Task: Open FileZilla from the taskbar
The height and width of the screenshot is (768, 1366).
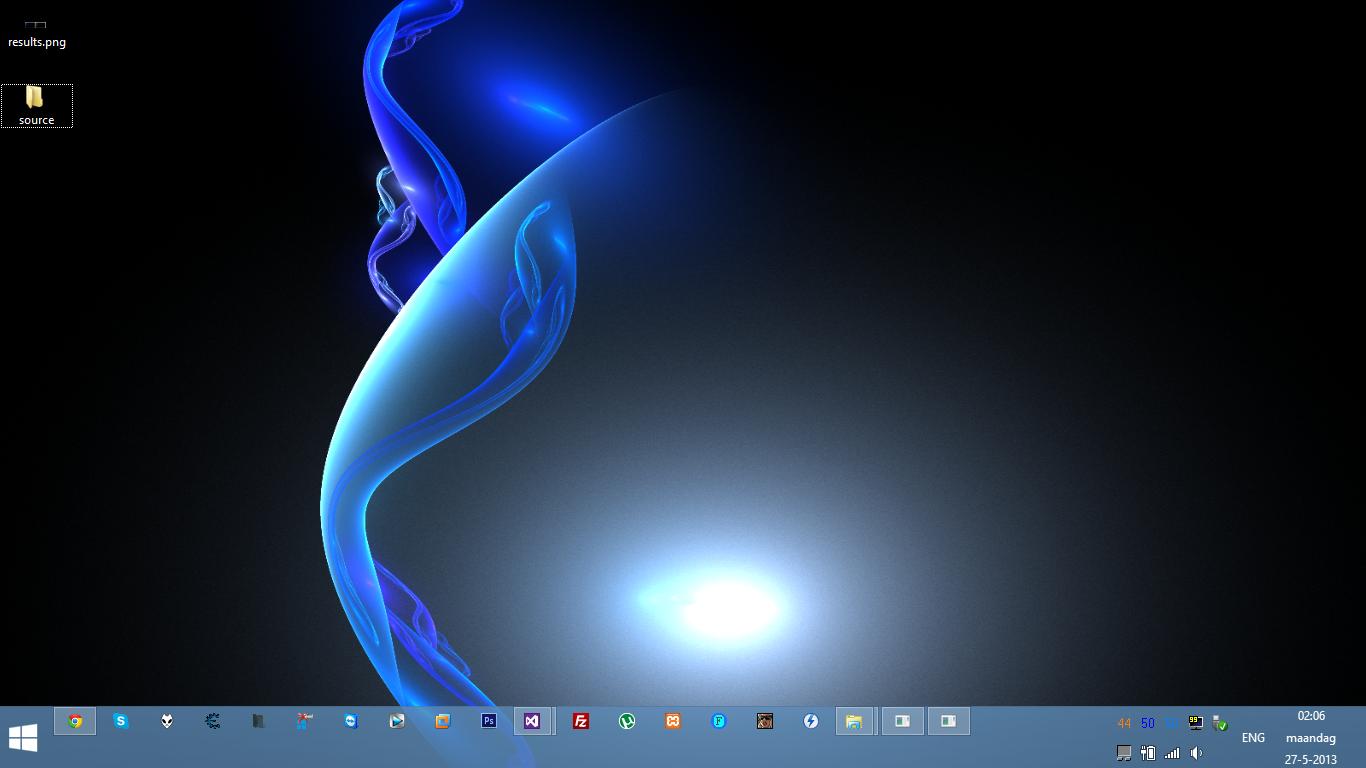Action: pyautogui.click(x=581, y=721)
